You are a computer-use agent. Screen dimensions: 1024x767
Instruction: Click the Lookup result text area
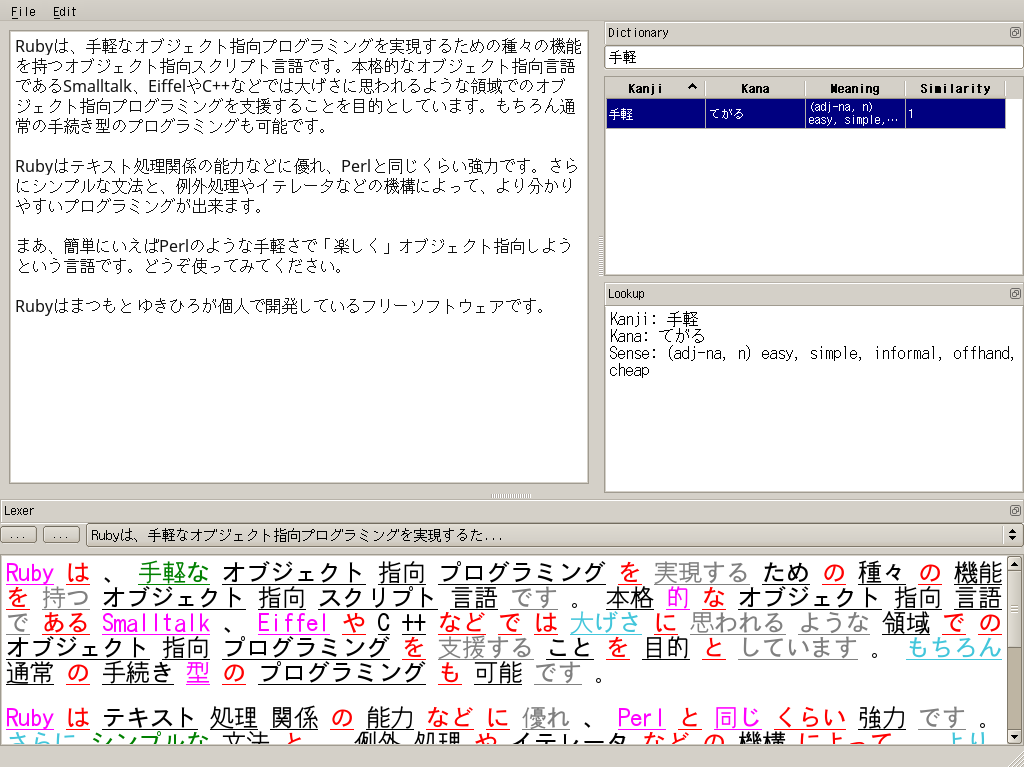[814, 399]
